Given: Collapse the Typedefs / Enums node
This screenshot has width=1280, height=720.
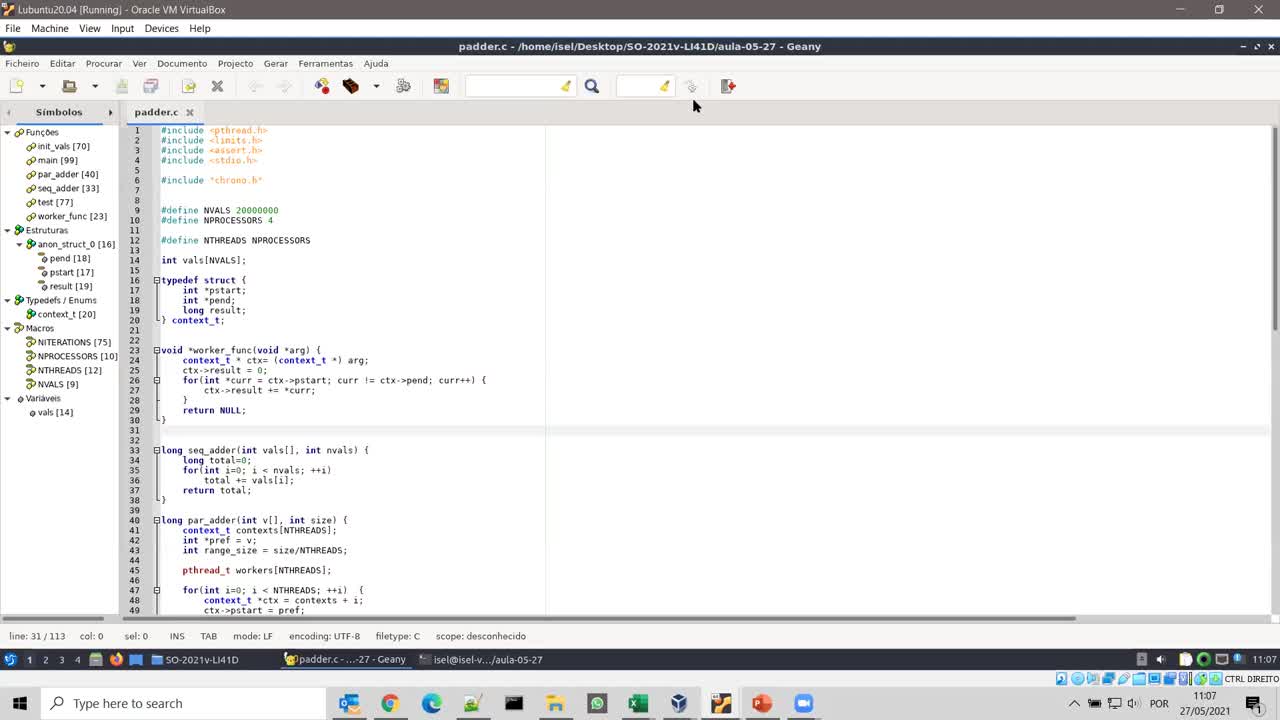Looking at the screenshot, I should pyautogui.click(x=7, y=300).
